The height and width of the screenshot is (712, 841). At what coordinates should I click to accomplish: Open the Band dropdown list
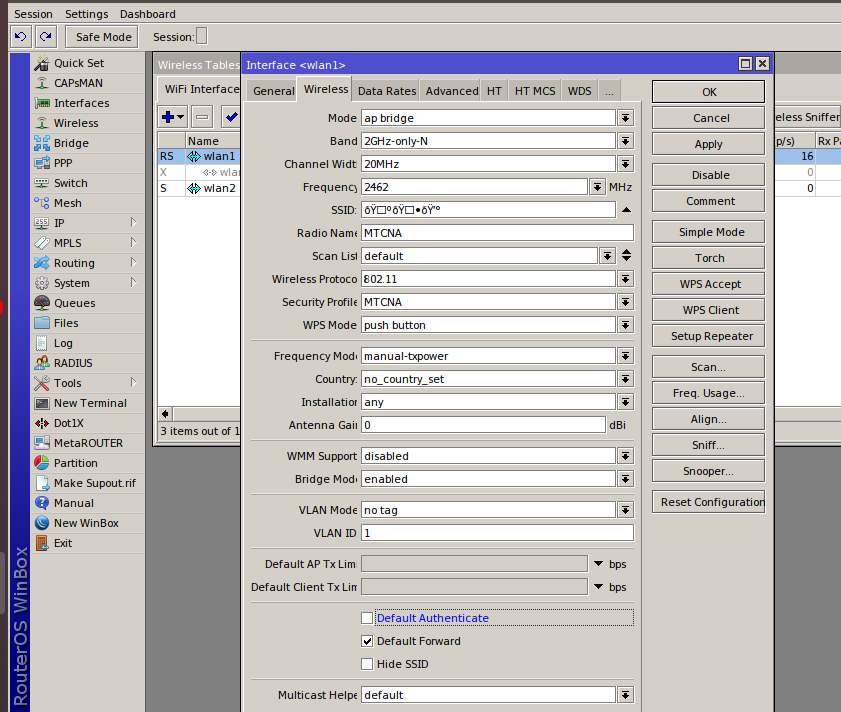625,141
